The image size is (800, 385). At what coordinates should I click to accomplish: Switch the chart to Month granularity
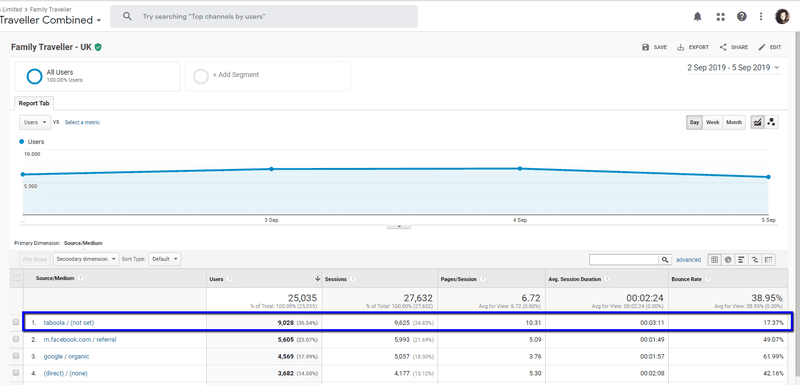click(734, 122)
